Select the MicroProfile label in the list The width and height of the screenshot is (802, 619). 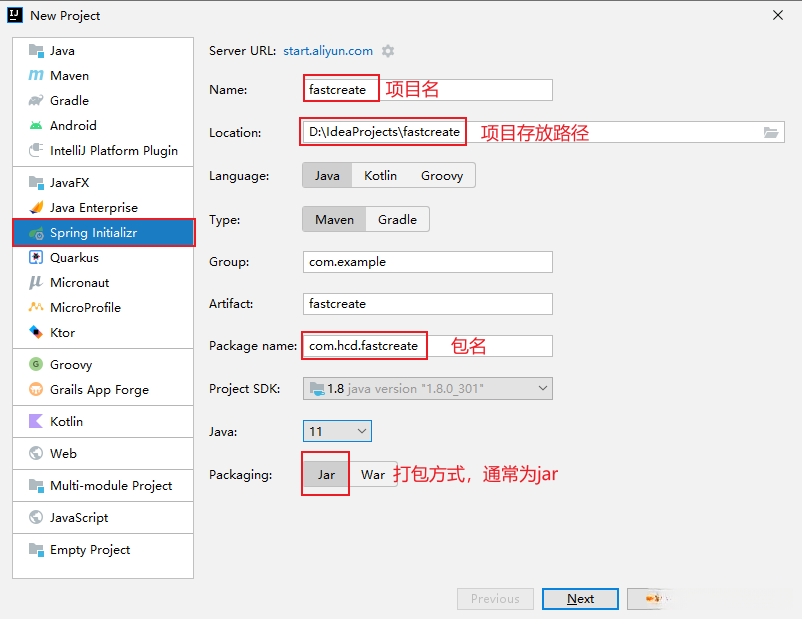pyautogui.click(x=85, y=307)
